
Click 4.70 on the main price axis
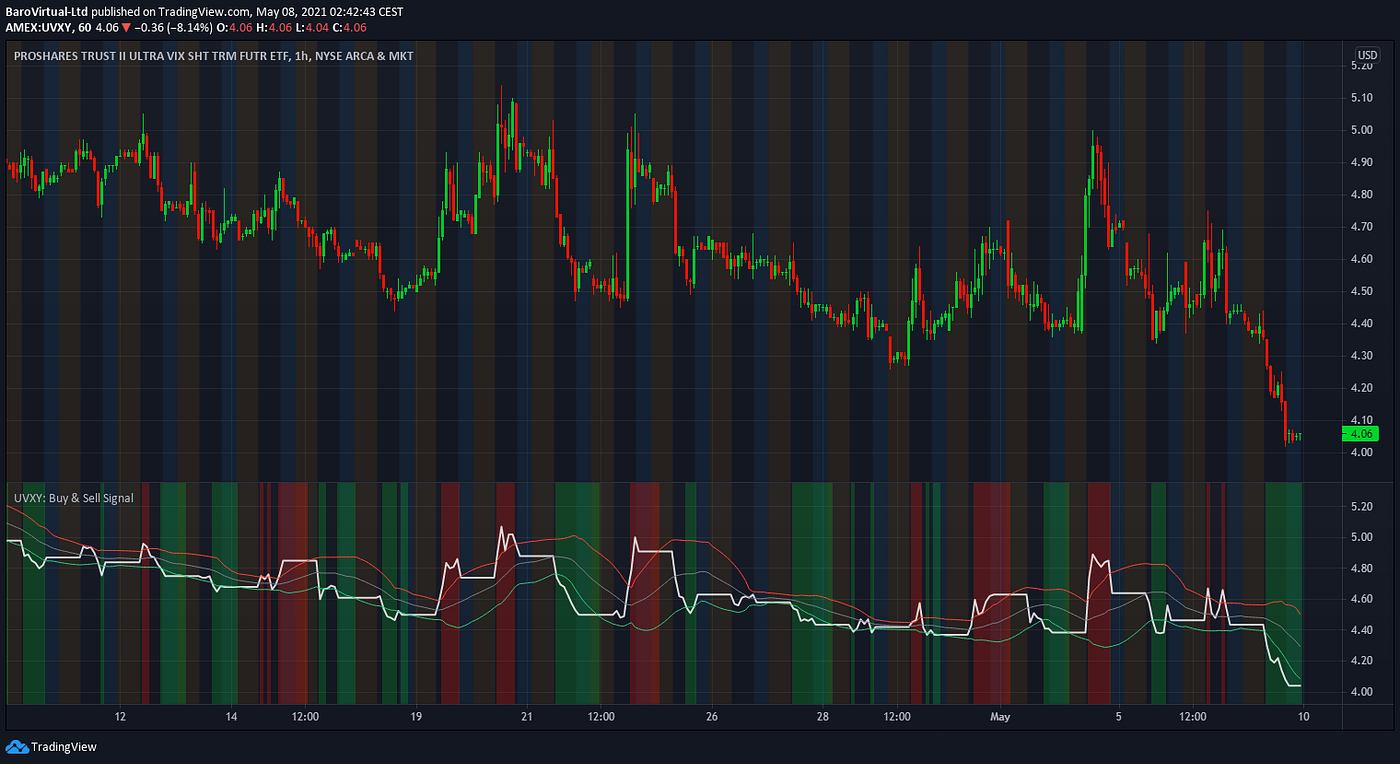(1361, 226)
